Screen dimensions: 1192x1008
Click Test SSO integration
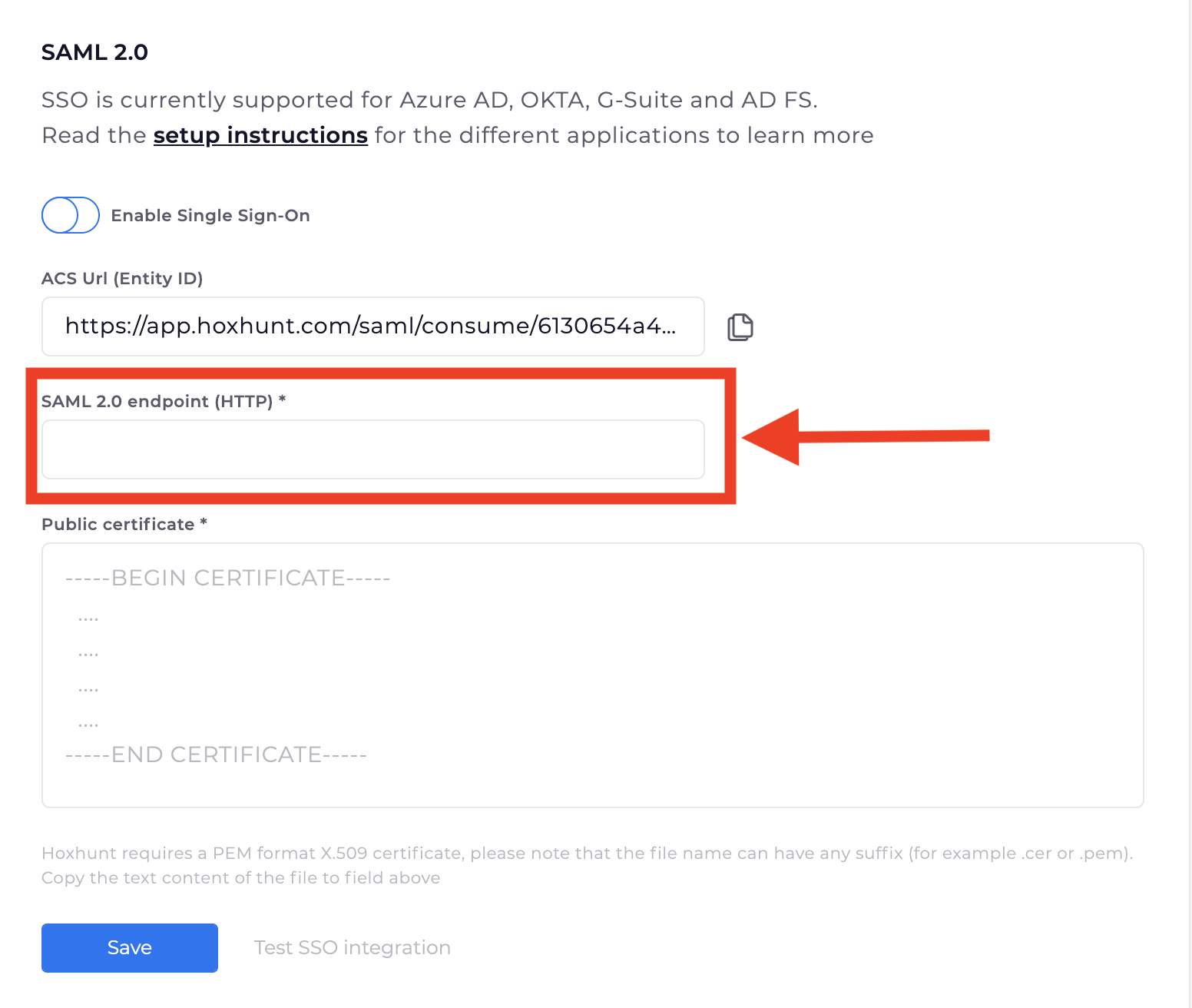352,947
